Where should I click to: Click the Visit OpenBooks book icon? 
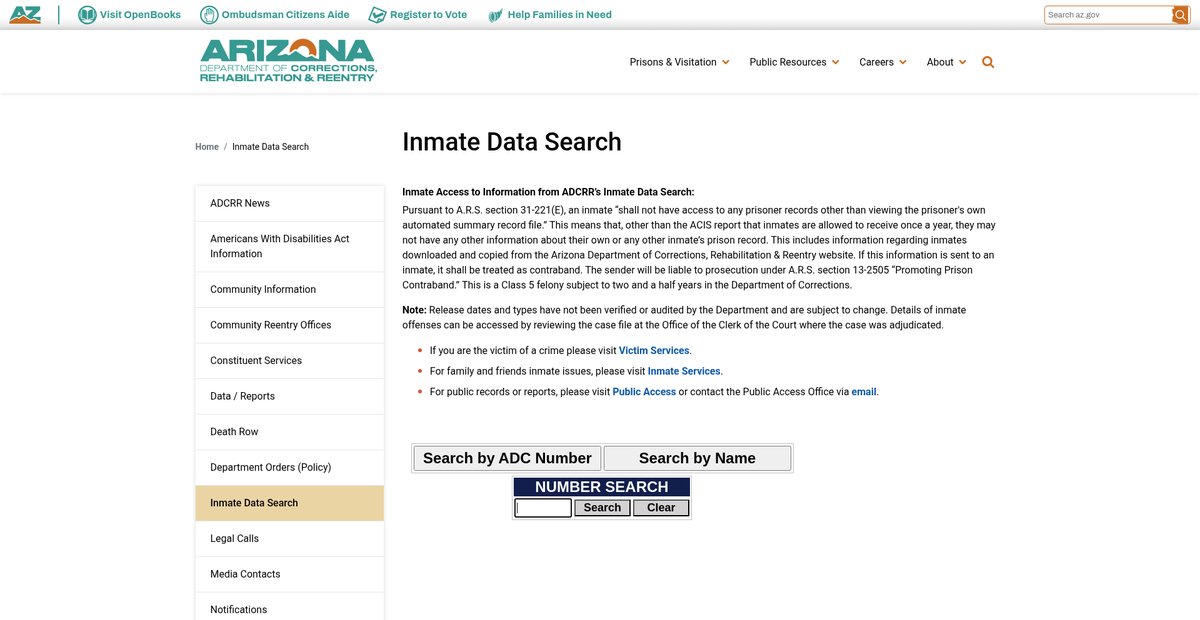point(87,15)
